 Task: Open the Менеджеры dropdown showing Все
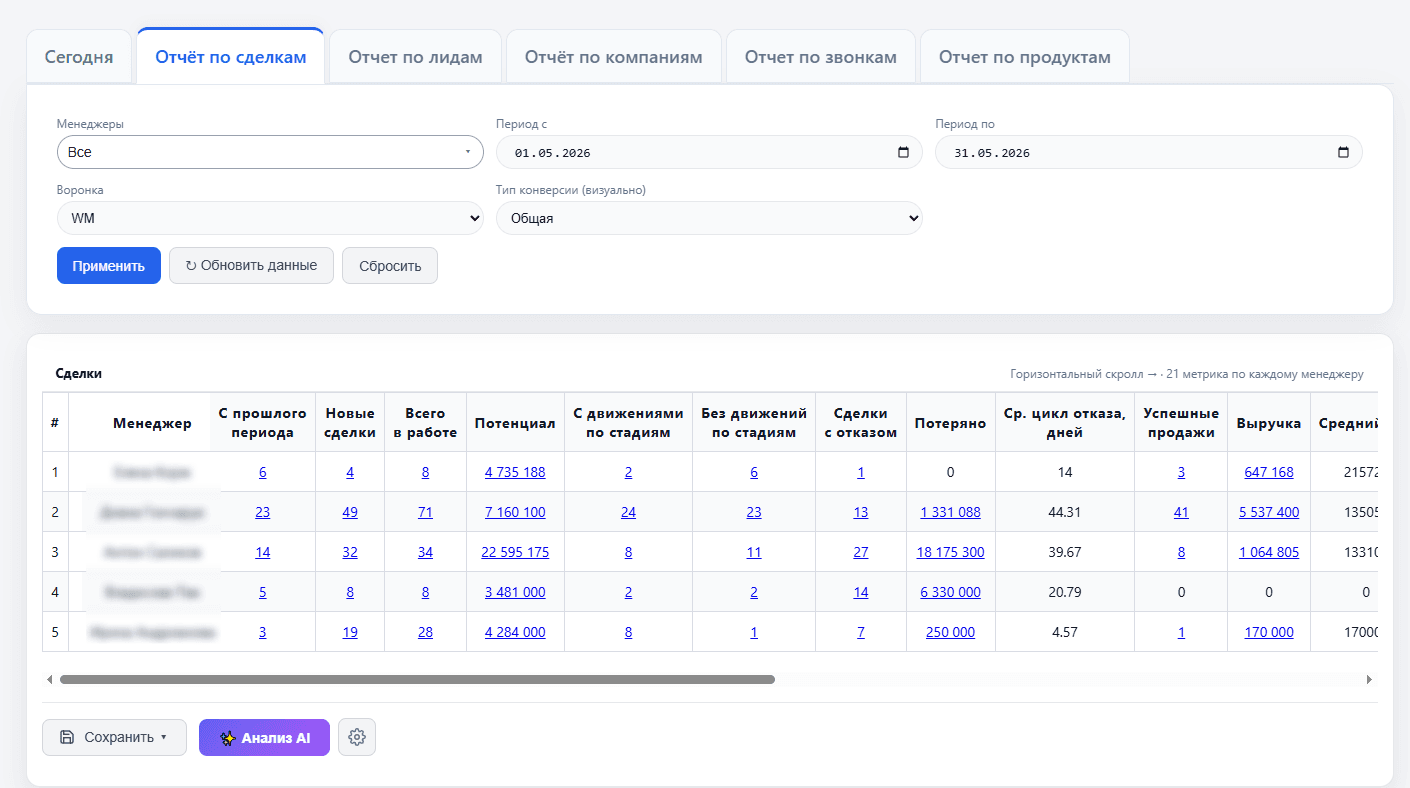(x=270, y=152)
